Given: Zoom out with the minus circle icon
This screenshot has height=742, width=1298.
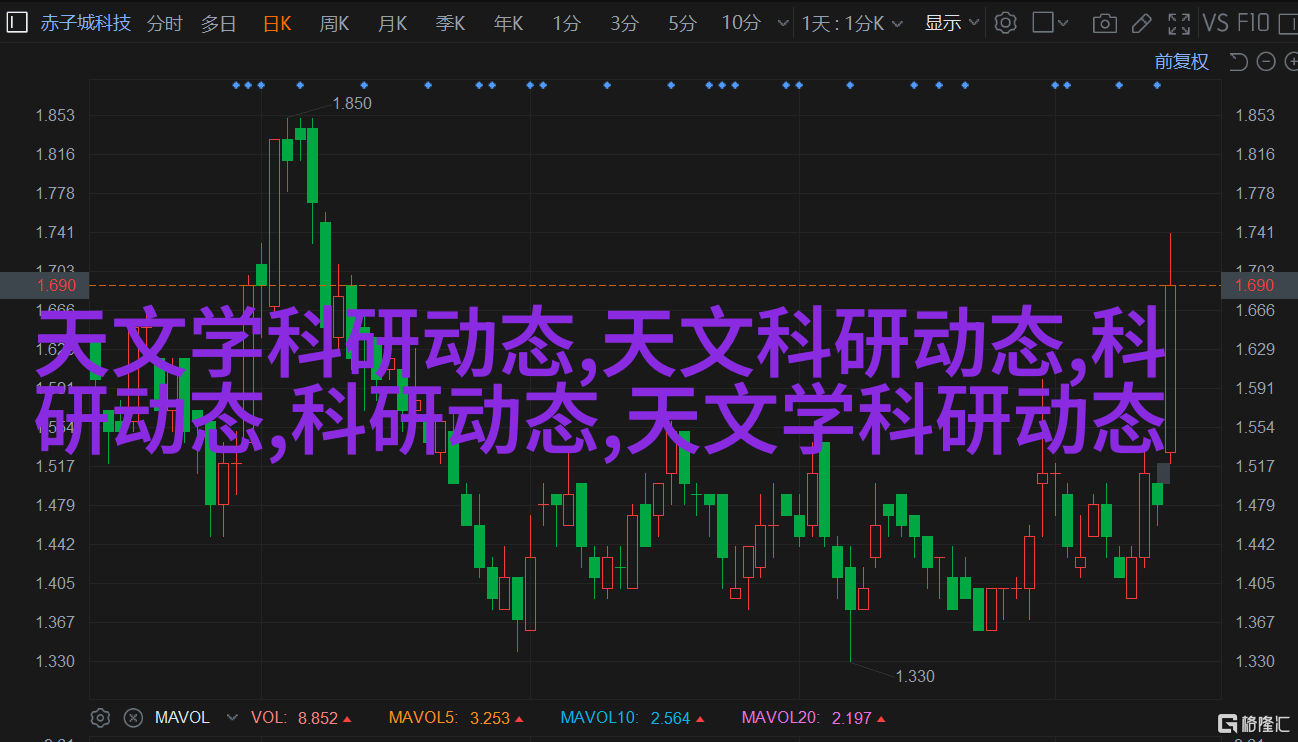Looking at the screenshot, I should point(1265,62).
